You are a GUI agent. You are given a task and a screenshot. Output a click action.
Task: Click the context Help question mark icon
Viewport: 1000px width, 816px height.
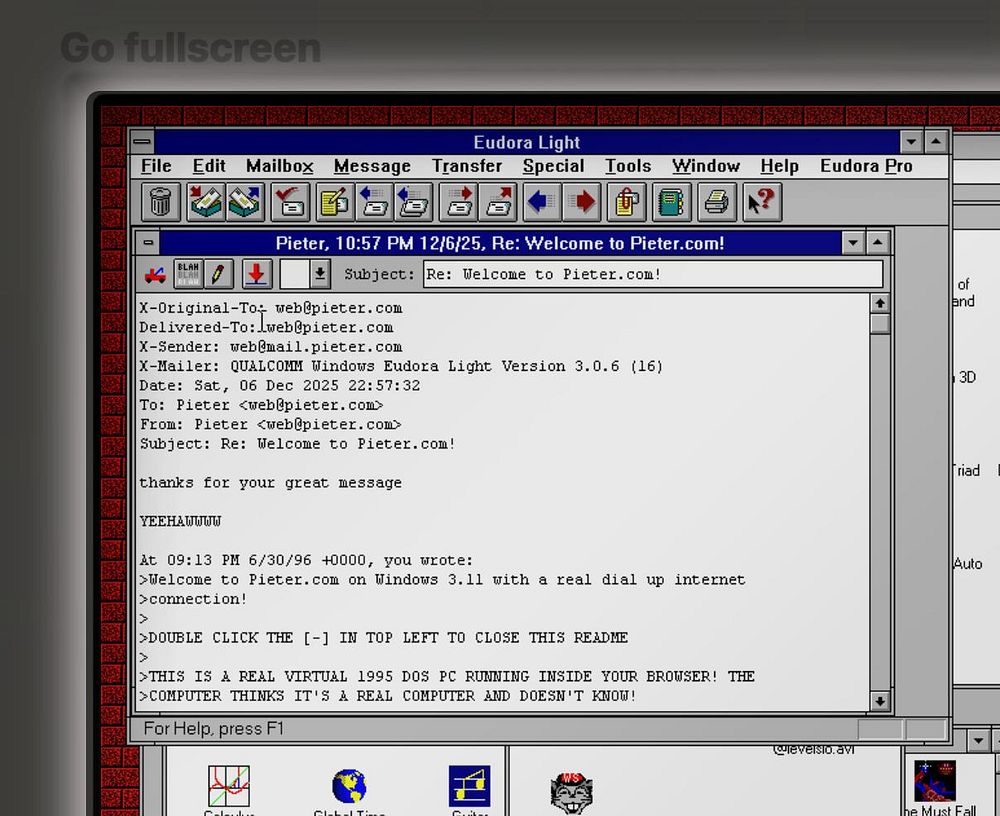tap(762, 202)
